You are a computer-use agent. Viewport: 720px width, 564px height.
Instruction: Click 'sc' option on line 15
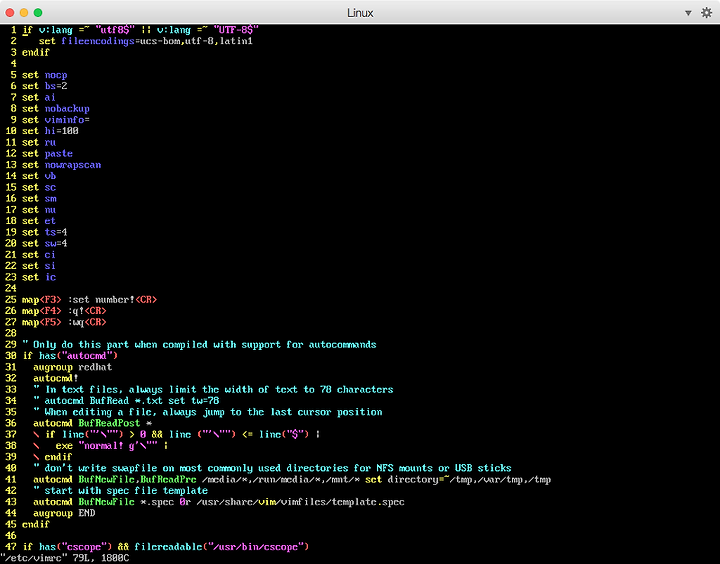tap(50, 187)
